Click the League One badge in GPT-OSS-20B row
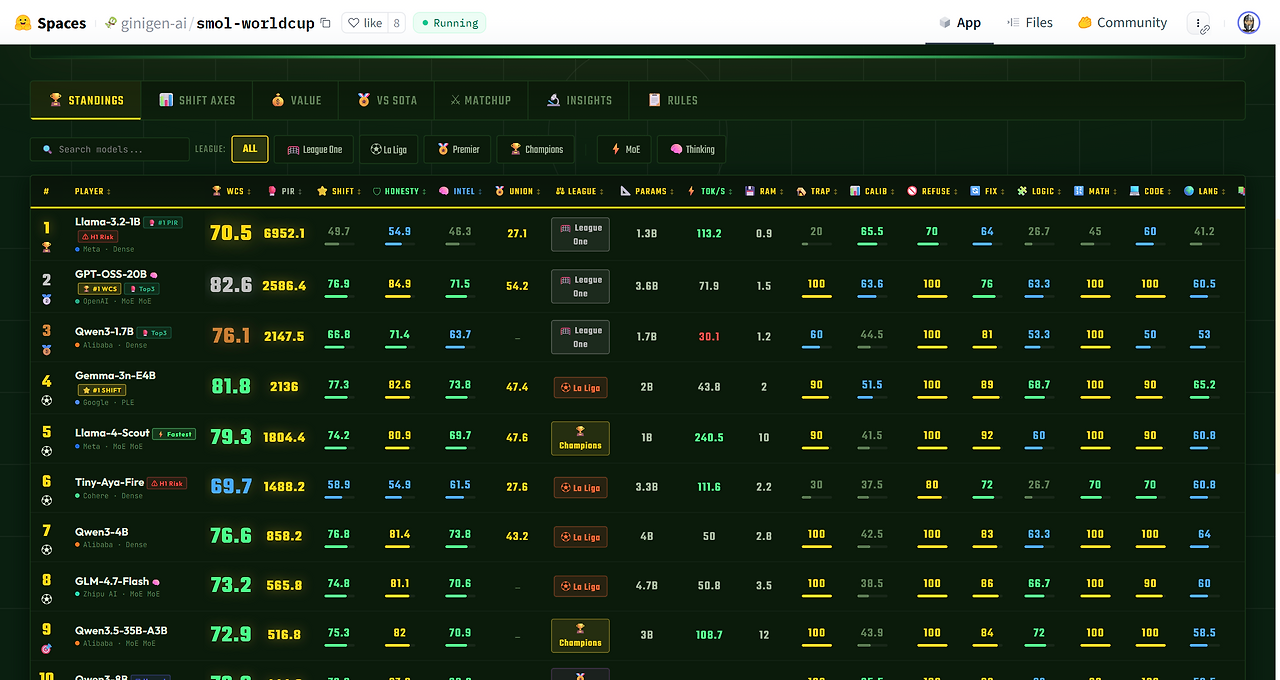 click(580, 287)
